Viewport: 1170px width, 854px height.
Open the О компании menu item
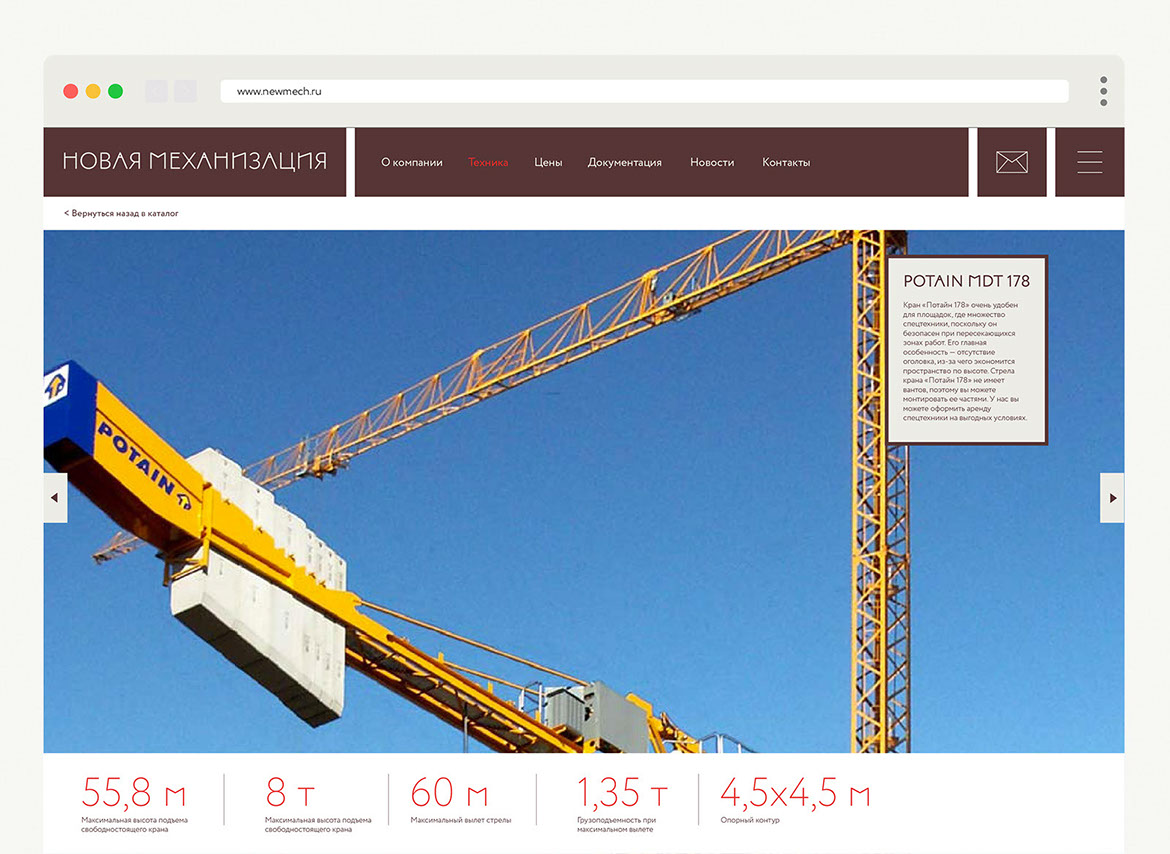click(412, 162)
